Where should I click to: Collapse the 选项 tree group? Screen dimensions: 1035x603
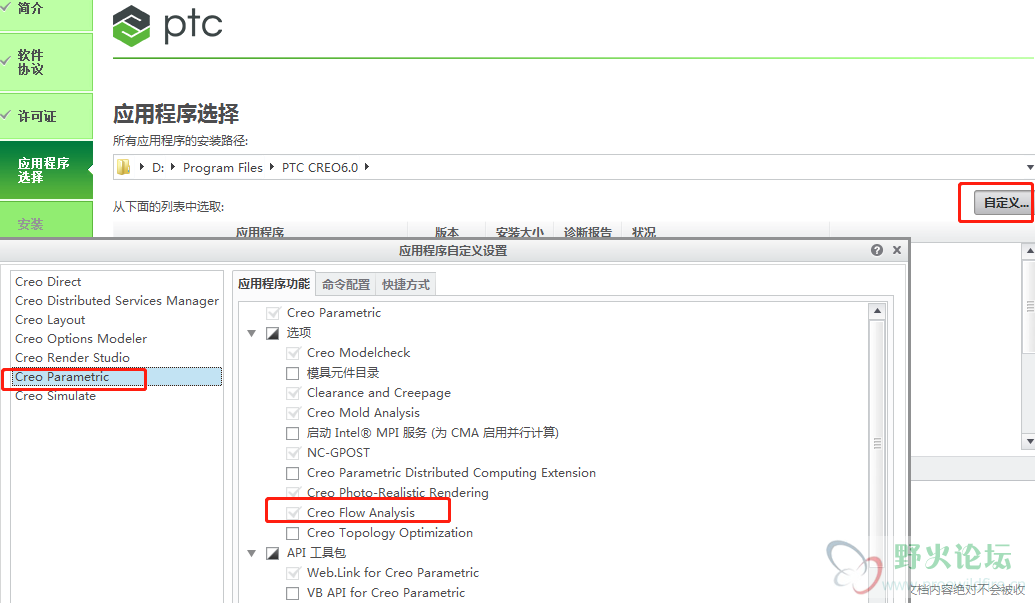pos(251,333)
